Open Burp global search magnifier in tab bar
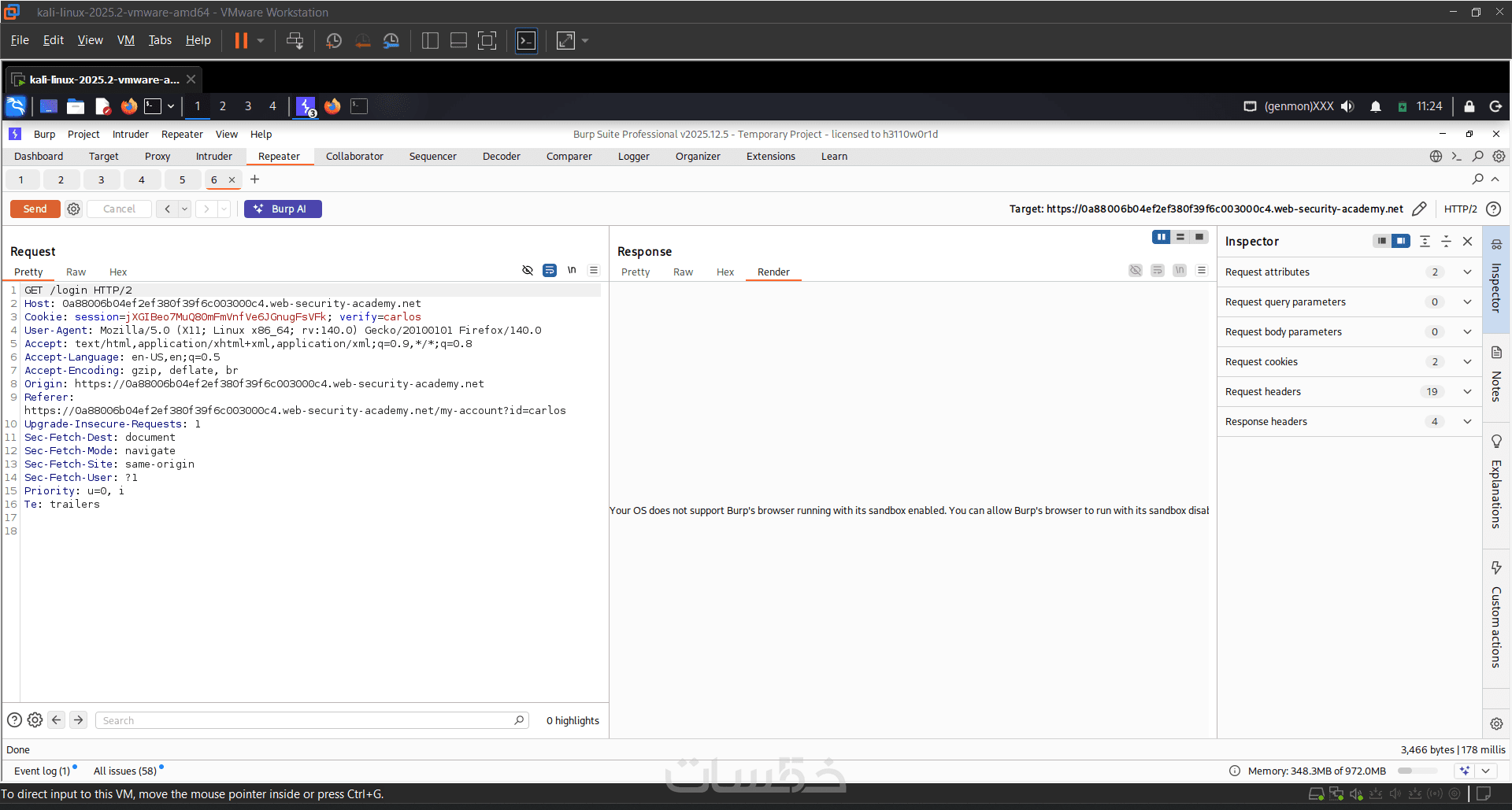 (x=1478, y=157)
